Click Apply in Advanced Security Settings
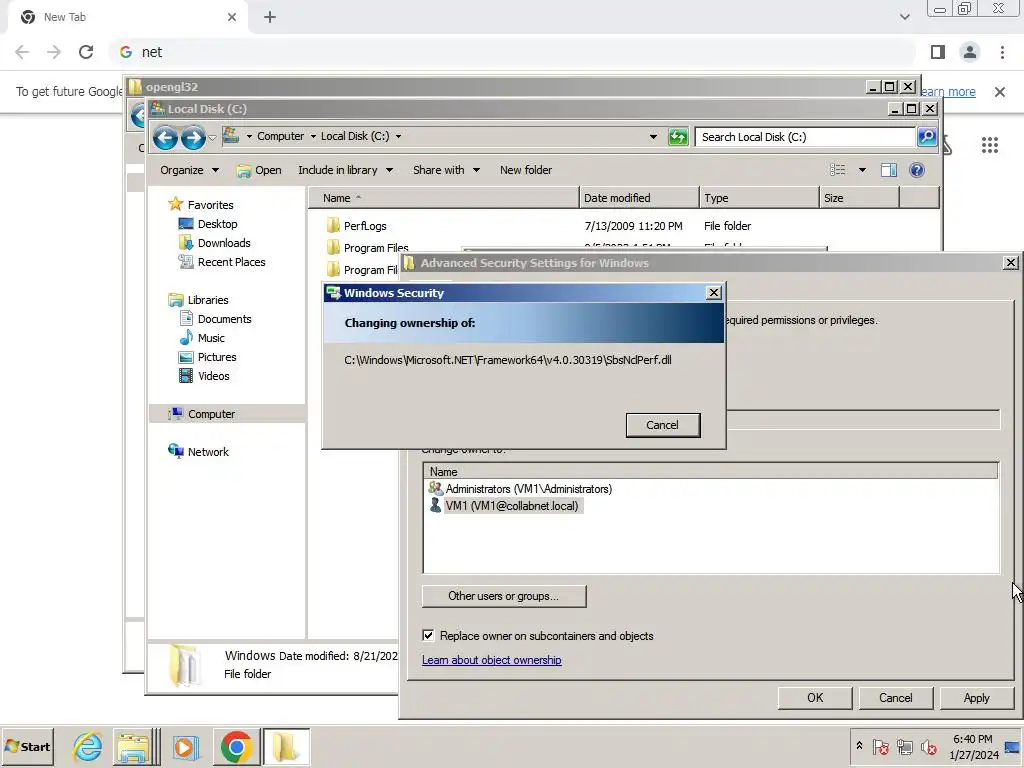This screenshot has height=768, width=1024. [x=976, y=698]
